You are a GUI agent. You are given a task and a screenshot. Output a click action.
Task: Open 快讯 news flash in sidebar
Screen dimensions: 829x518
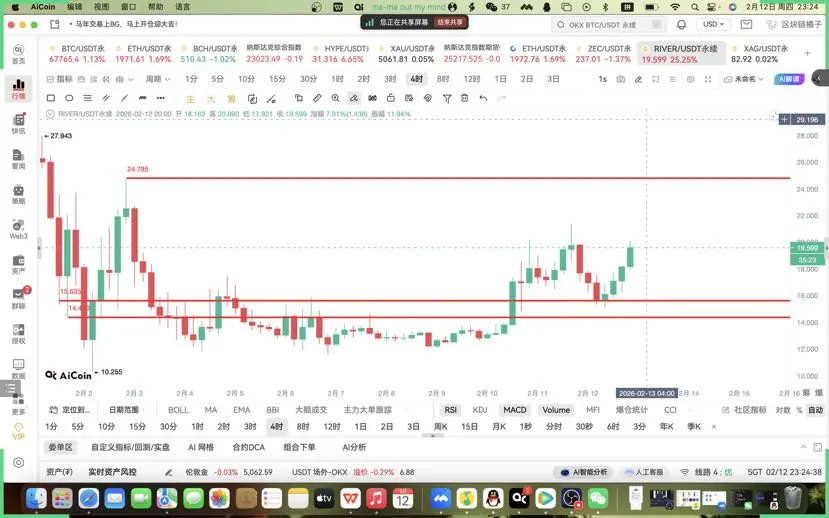point(19,124)
